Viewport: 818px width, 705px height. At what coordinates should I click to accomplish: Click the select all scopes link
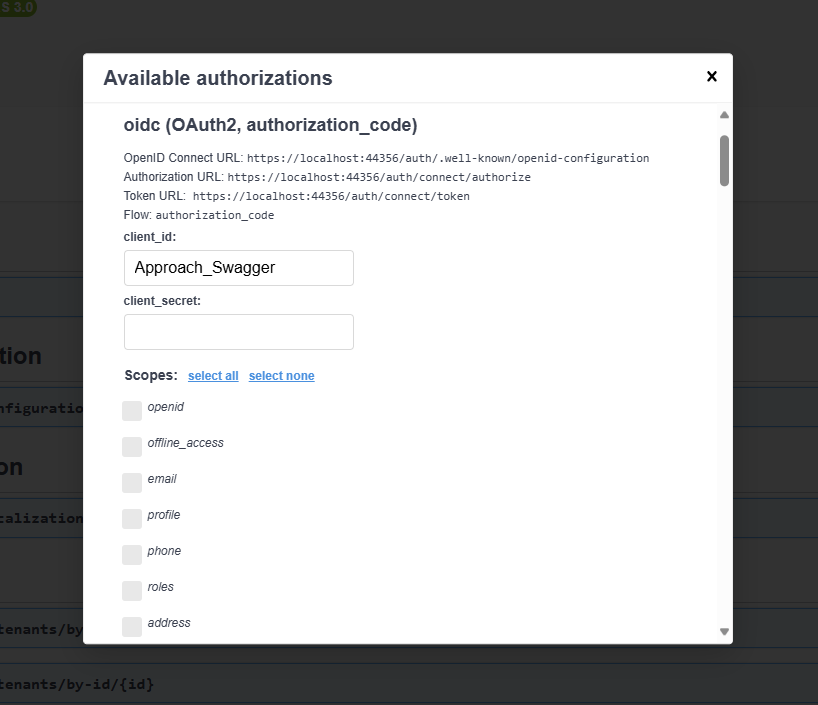pos(213,376)
